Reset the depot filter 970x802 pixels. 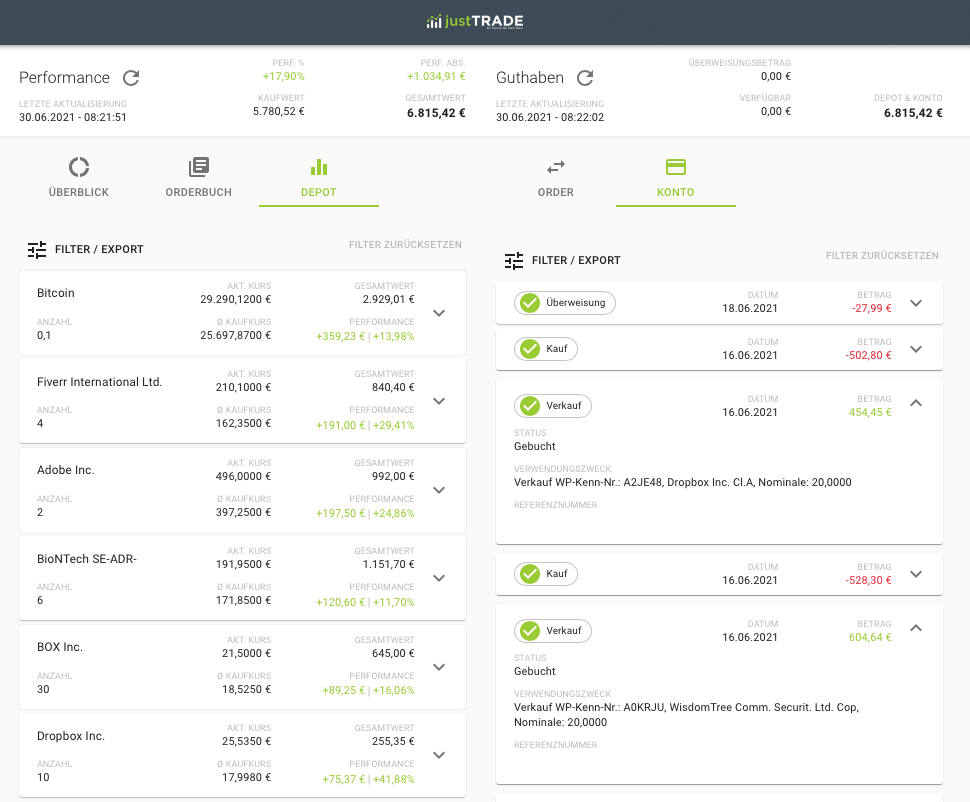click(405, 245)
